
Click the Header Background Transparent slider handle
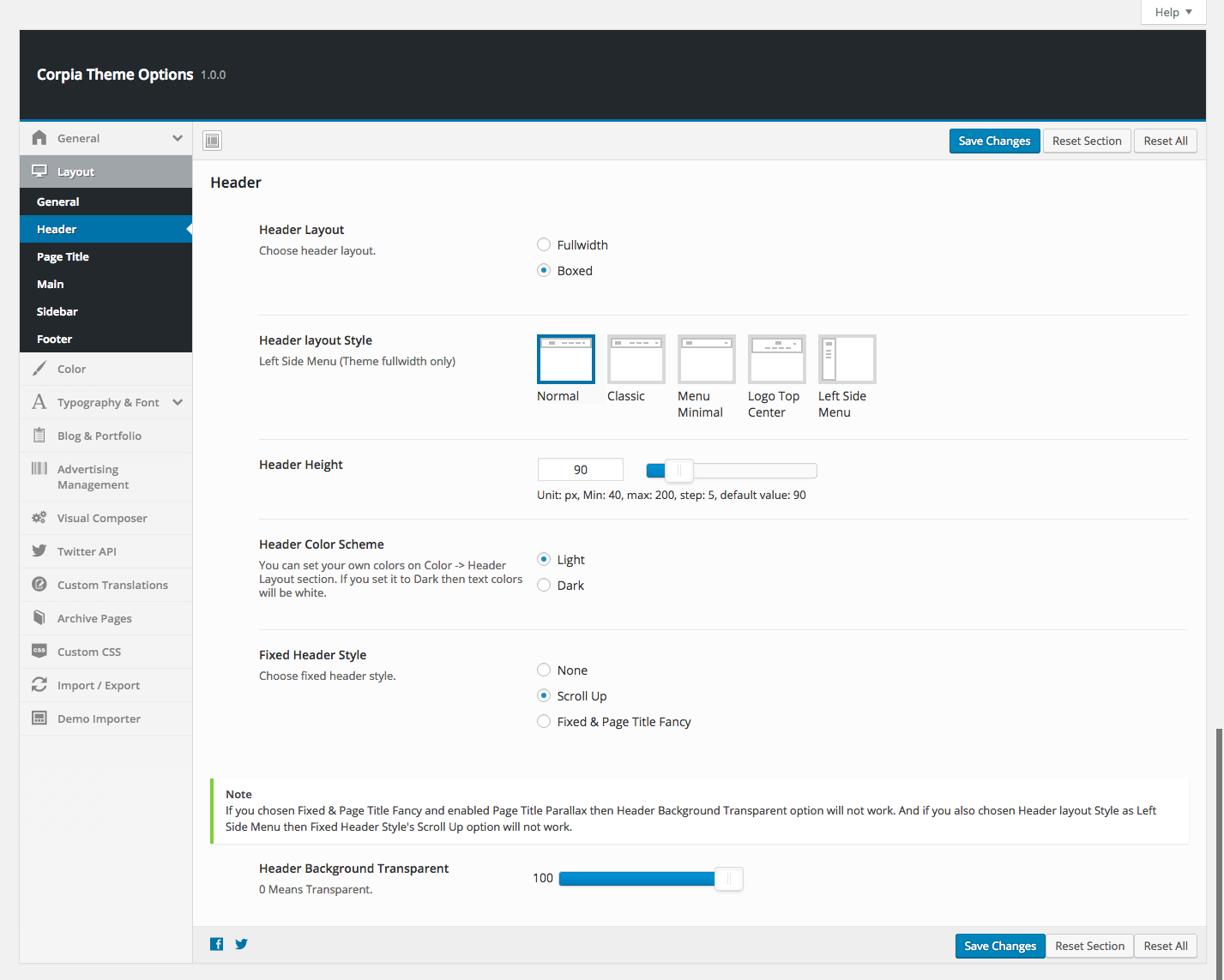(x=728, y=879)
